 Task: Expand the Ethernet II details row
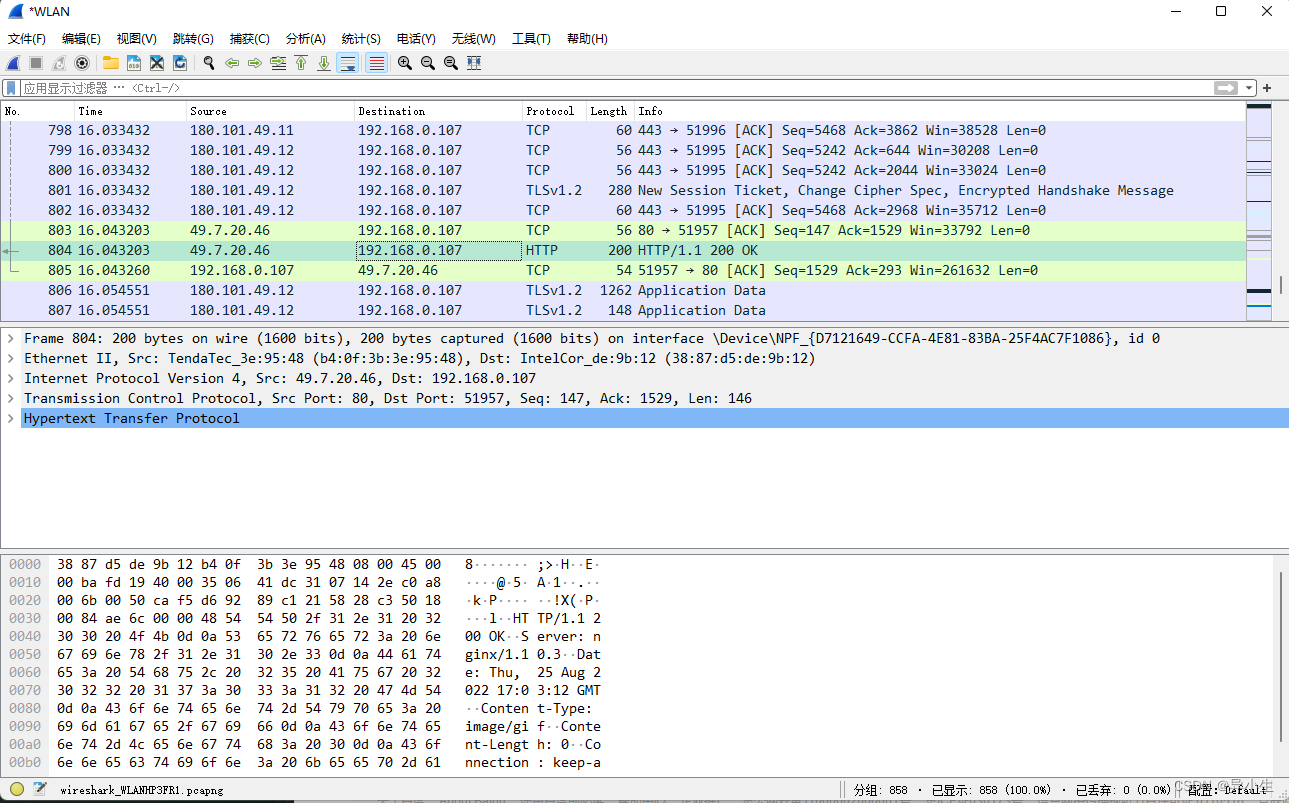tap(10, 358)
